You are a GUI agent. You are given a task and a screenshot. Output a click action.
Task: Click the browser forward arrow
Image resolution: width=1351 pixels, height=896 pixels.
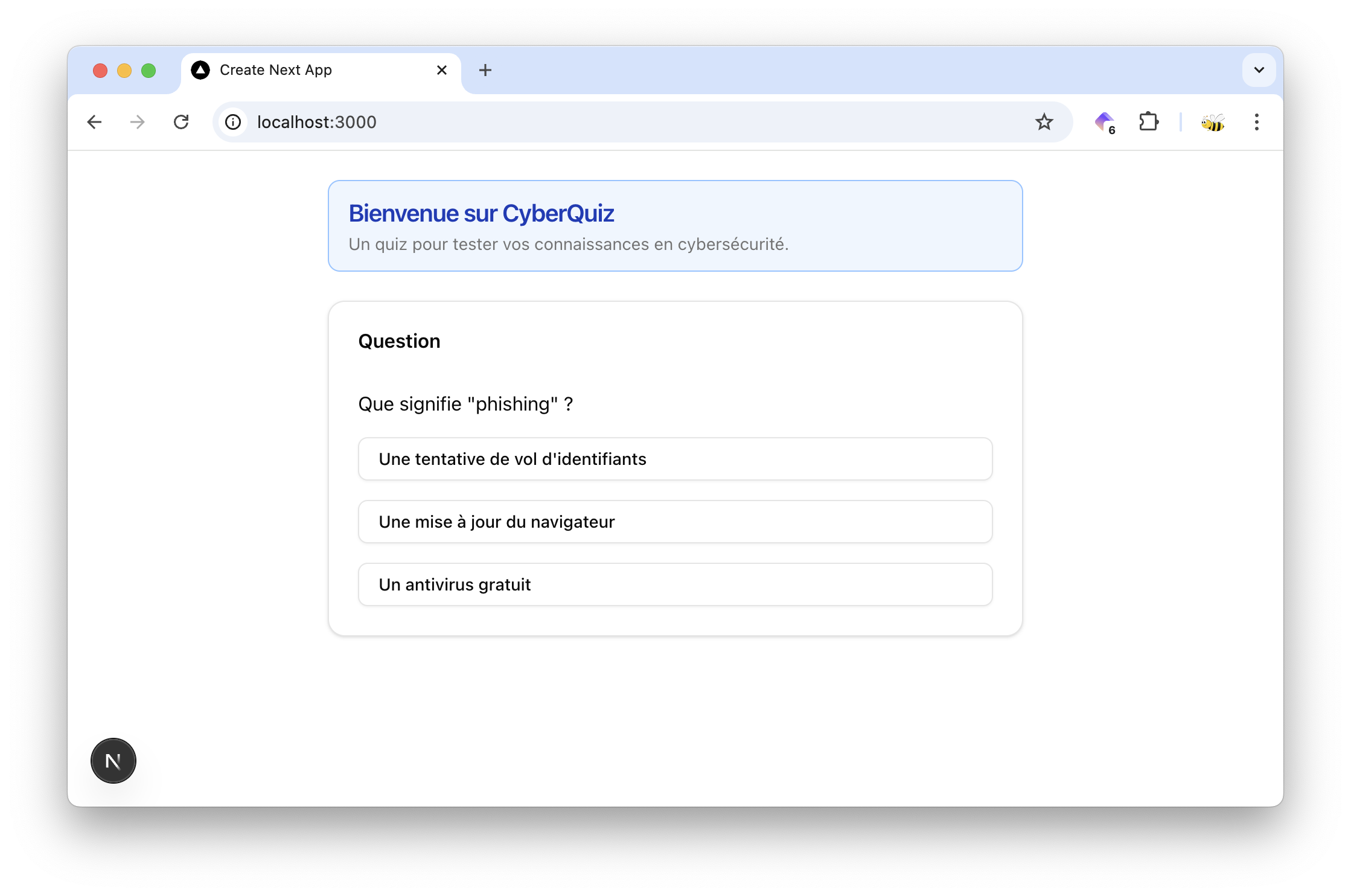coord(138,122)
